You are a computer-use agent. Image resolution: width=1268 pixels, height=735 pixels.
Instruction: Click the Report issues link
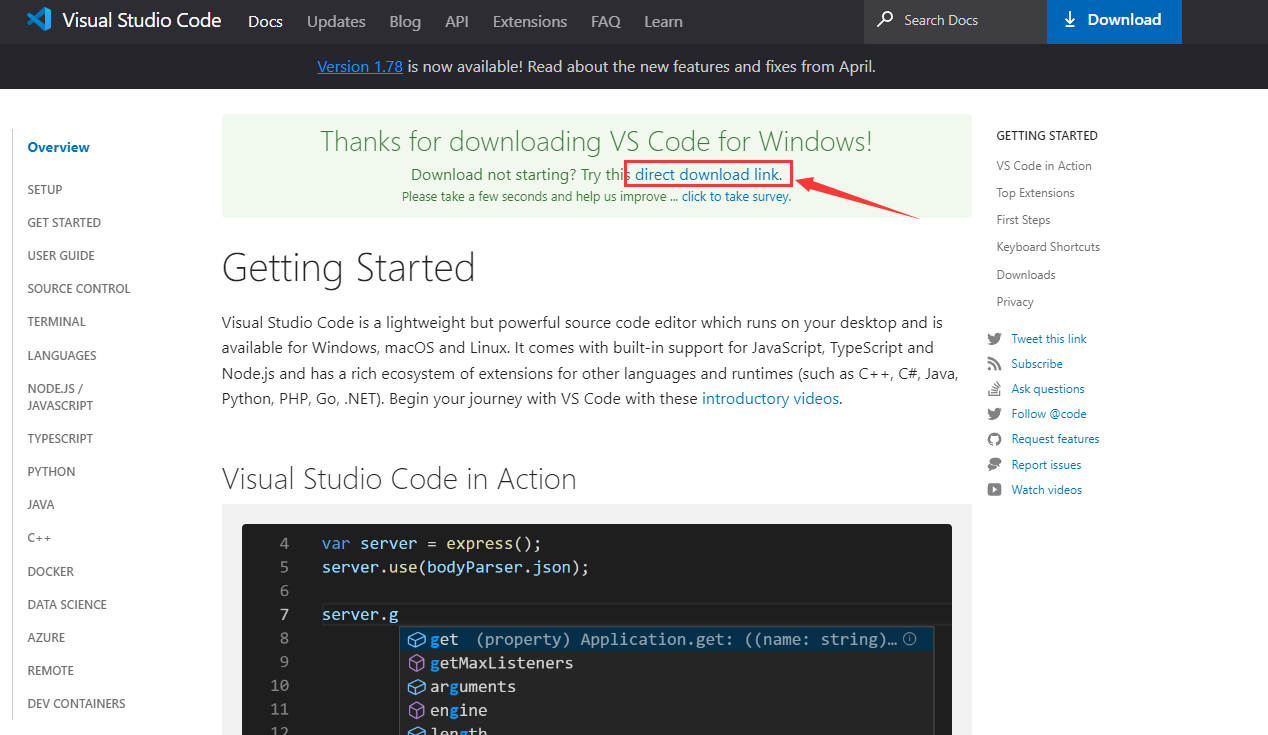click(1046, 465)
